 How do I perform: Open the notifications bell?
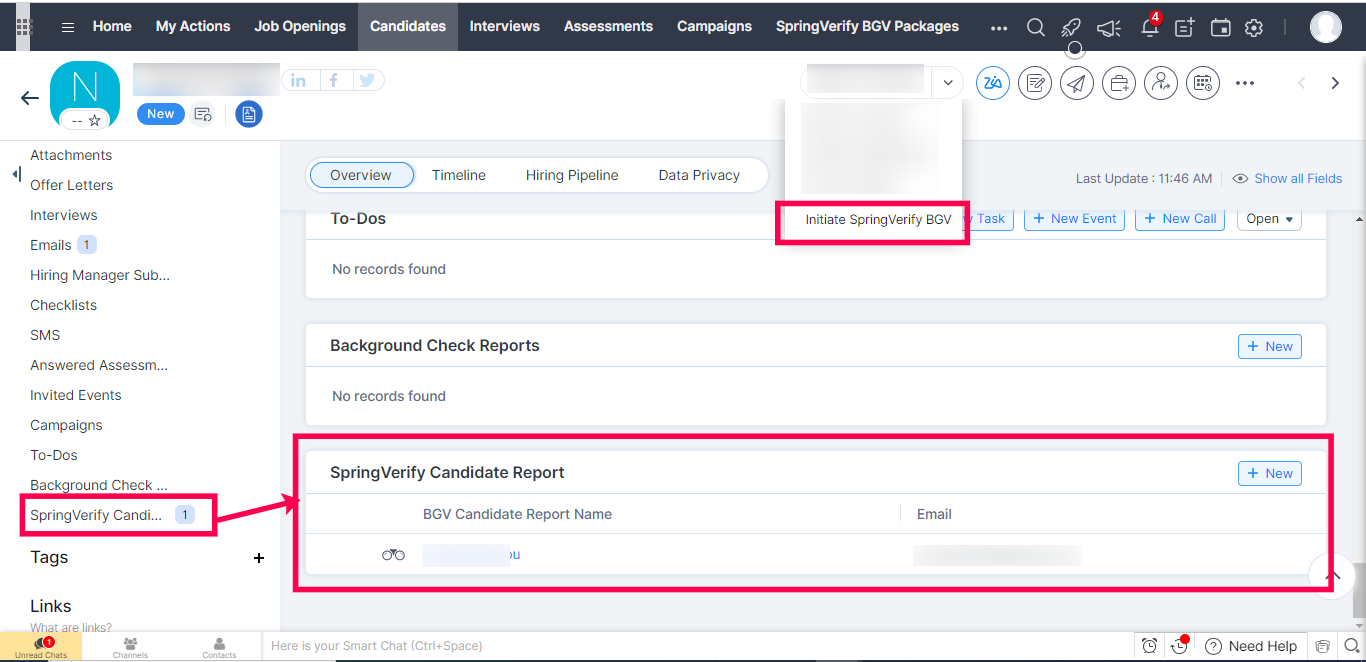(1149, 27)
